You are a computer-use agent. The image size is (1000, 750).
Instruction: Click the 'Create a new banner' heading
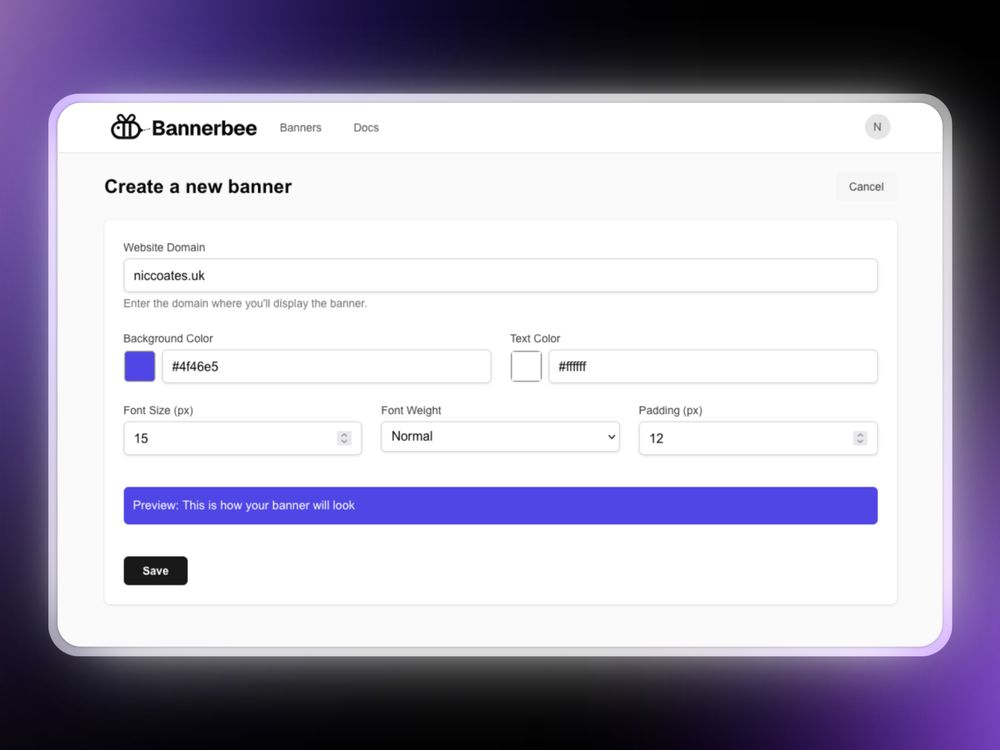[198, 186]
